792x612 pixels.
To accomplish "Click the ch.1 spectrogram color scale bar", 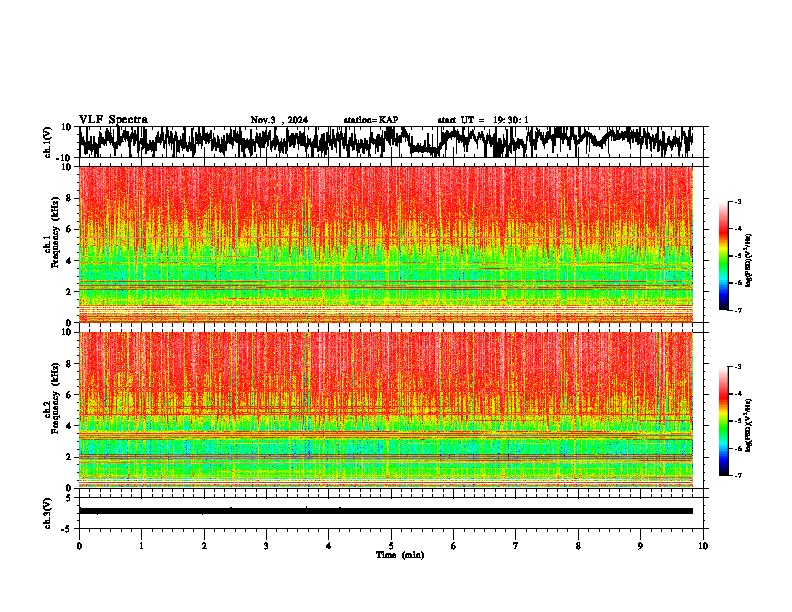I will (x=724, y=256).
